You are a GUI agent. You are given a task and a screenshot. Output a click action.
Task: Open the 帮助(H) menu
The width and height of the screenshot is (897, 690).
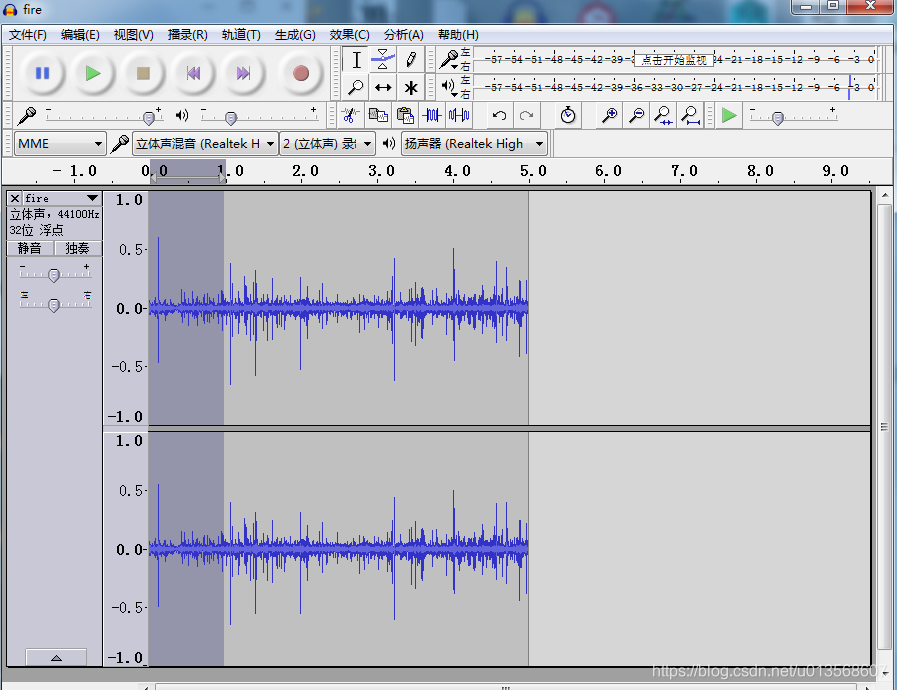(x=458, y=35)
